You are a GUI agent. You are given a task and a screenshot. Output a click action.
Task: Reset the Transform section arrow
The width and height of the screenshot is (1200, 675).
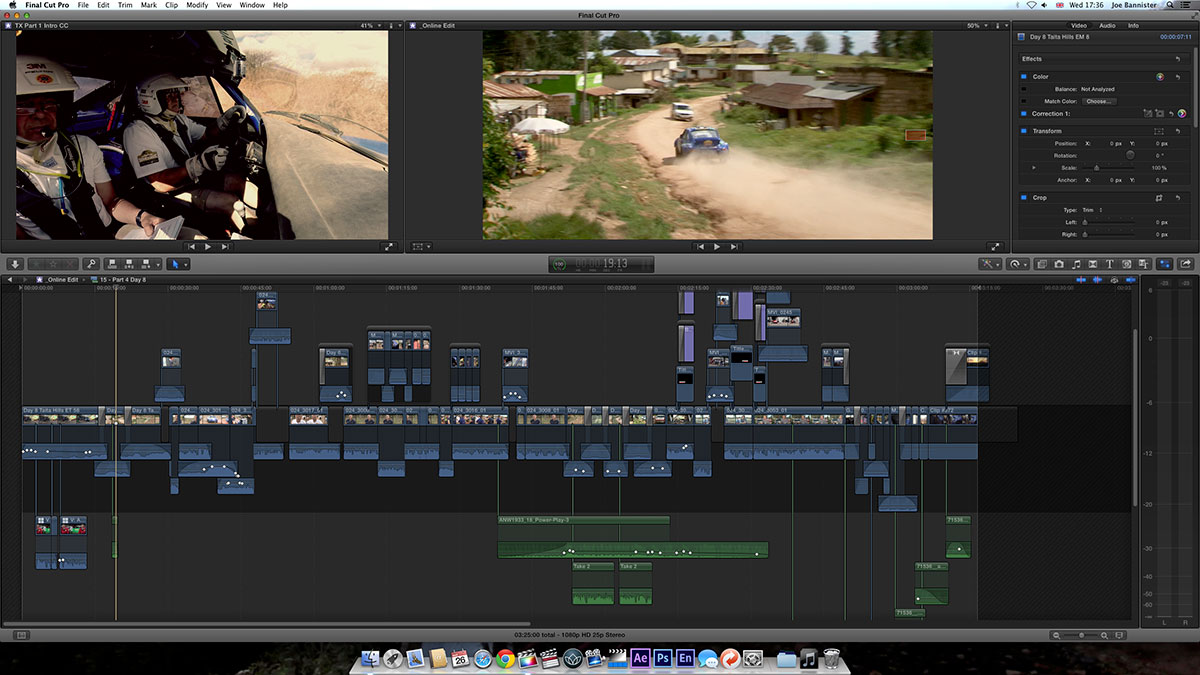point(1178,131)
